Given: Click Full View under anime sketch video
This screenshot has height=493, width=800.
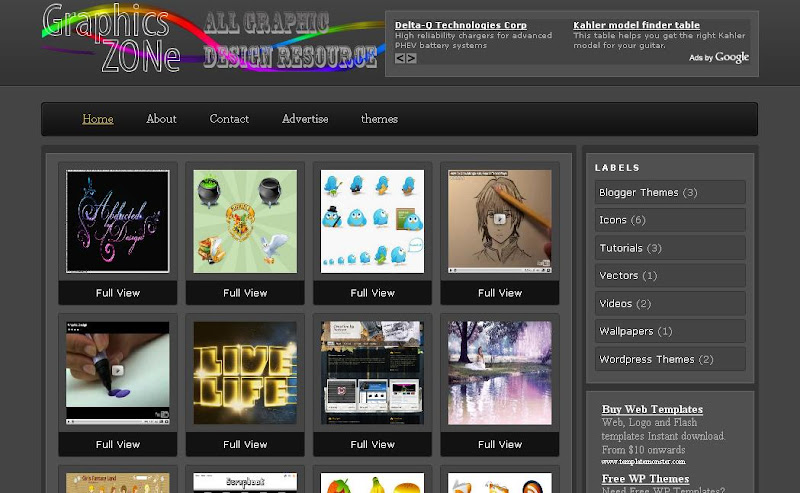Looking at the screenshot, I should coord(499,293).
